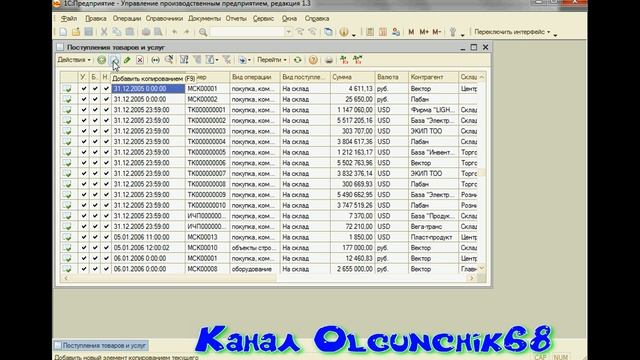Select the Пласт-продукт counterparty cell
Screen dimensions: 640x360
433,237
